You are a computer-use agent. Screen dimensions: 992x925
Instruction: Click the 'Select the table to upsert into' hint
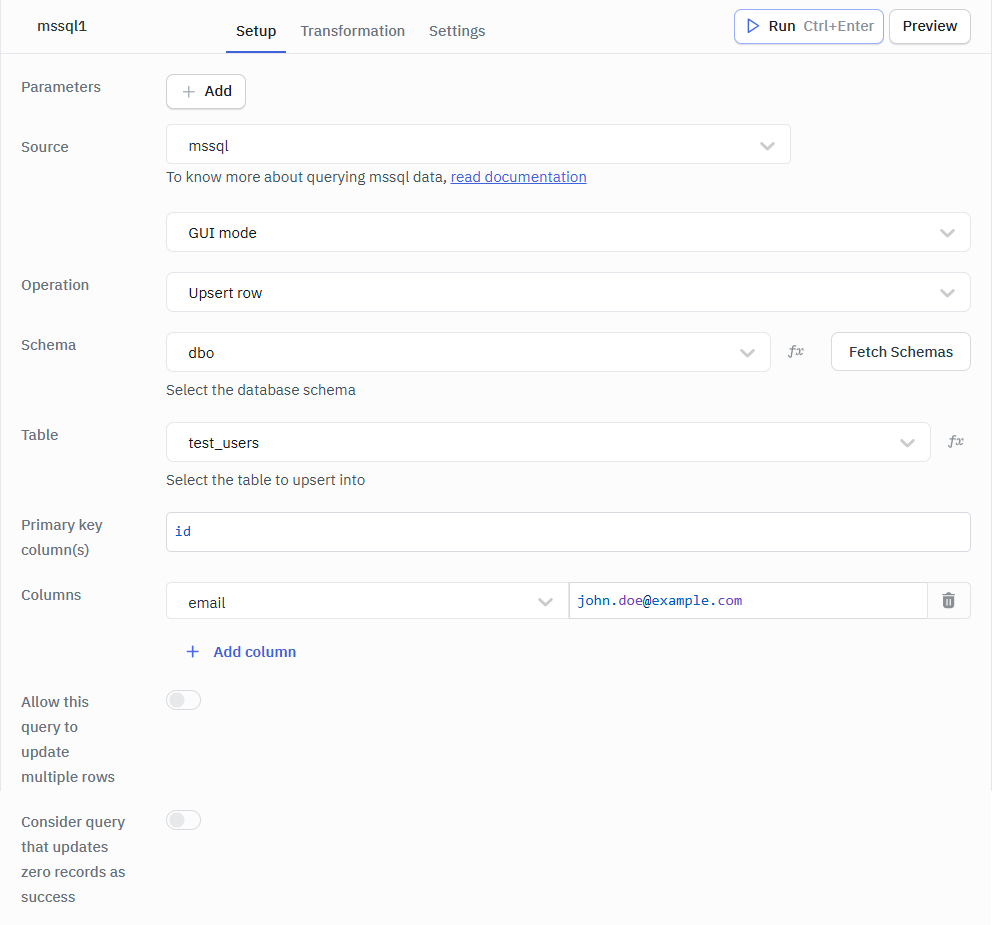(266, 480)
